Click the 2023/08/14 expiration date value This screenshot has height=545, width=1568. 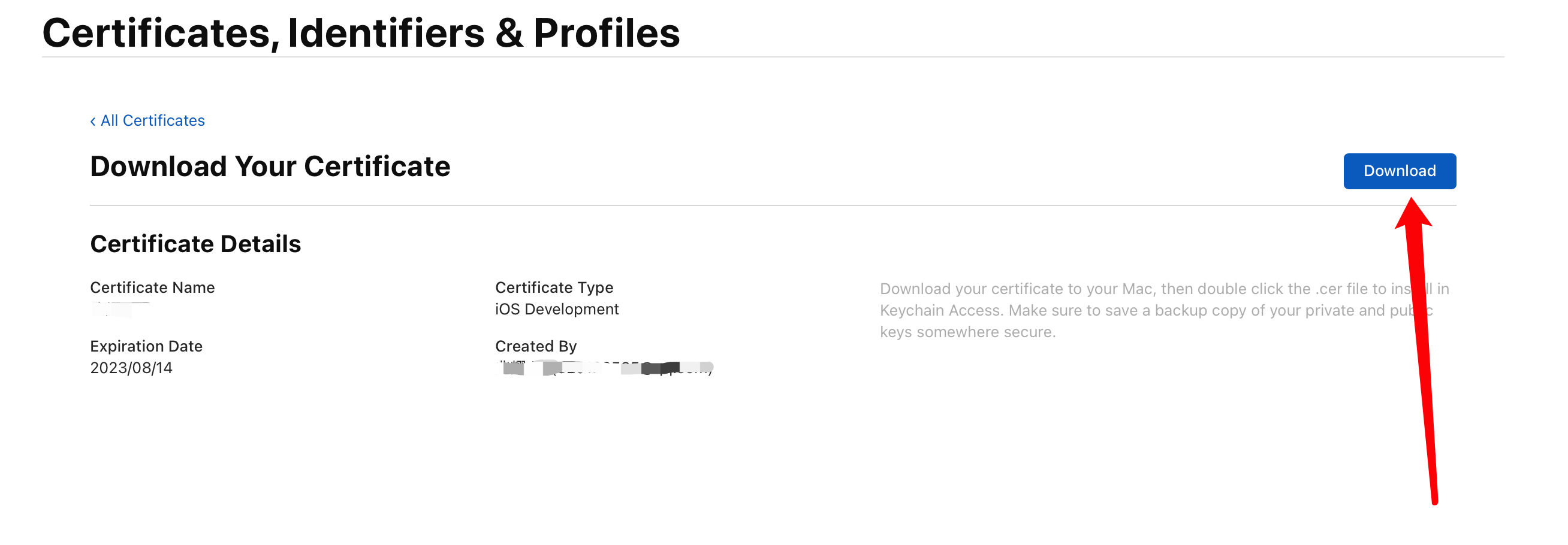pos(131,368)
